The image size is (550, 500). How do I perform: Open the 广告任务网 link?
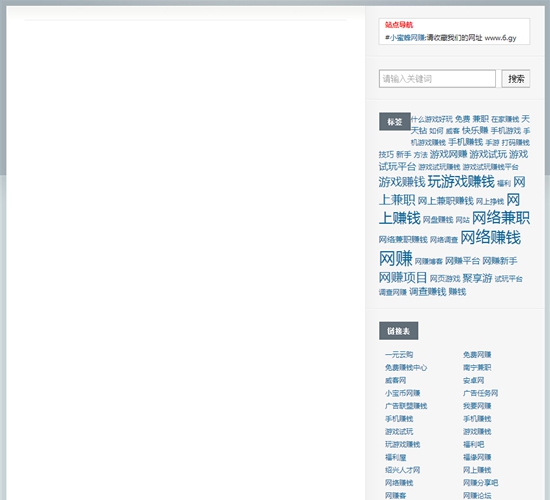coord(480,393)
